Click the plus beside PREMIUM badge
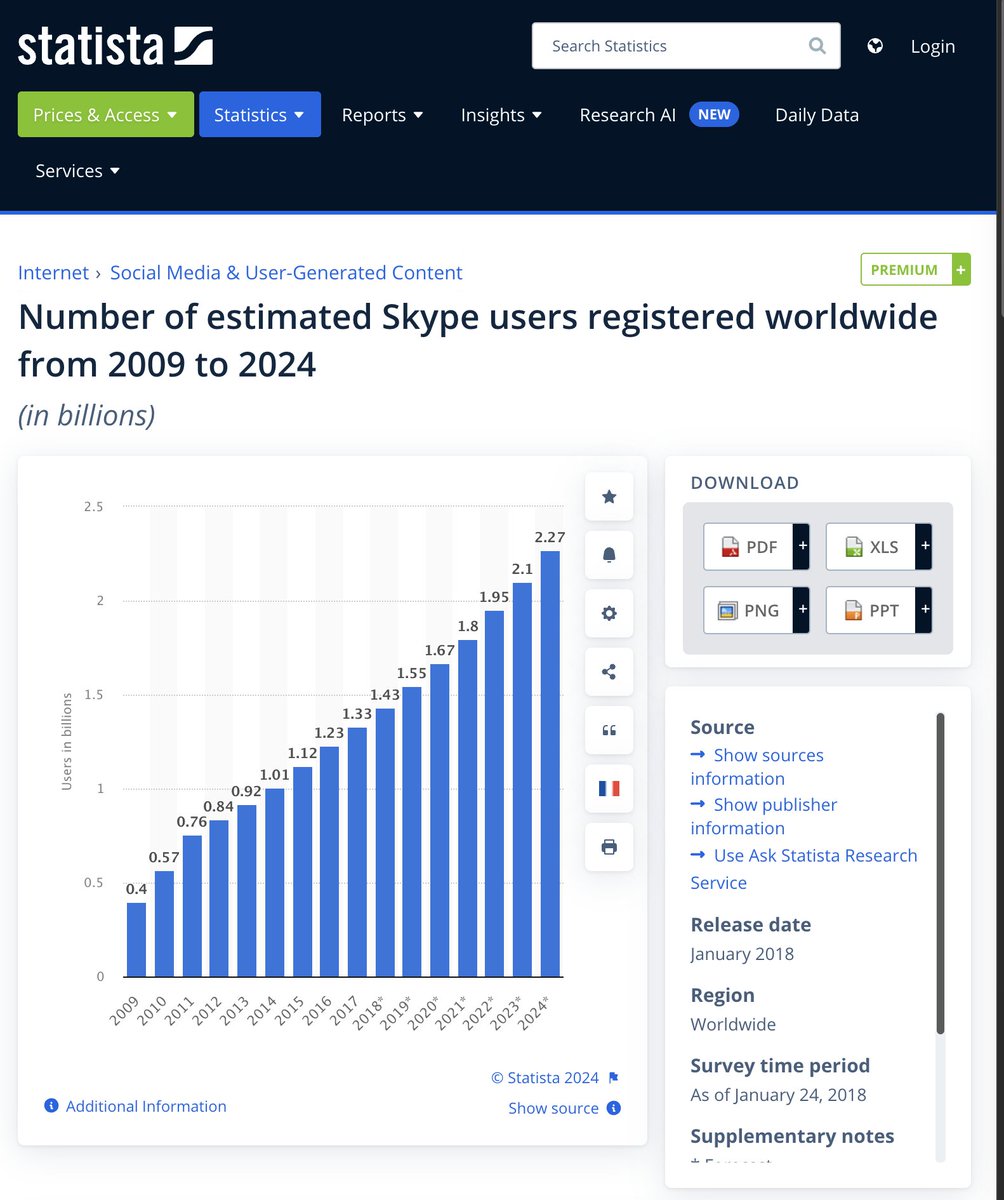 [961, 270]
